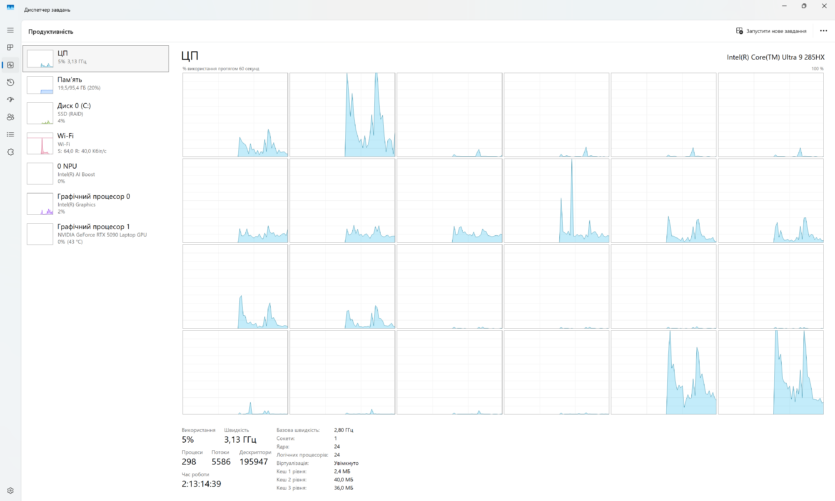Click the '3,13 ГГц' speed value
The width and height of the screenshot is (835, 501).
click(240, 440)
